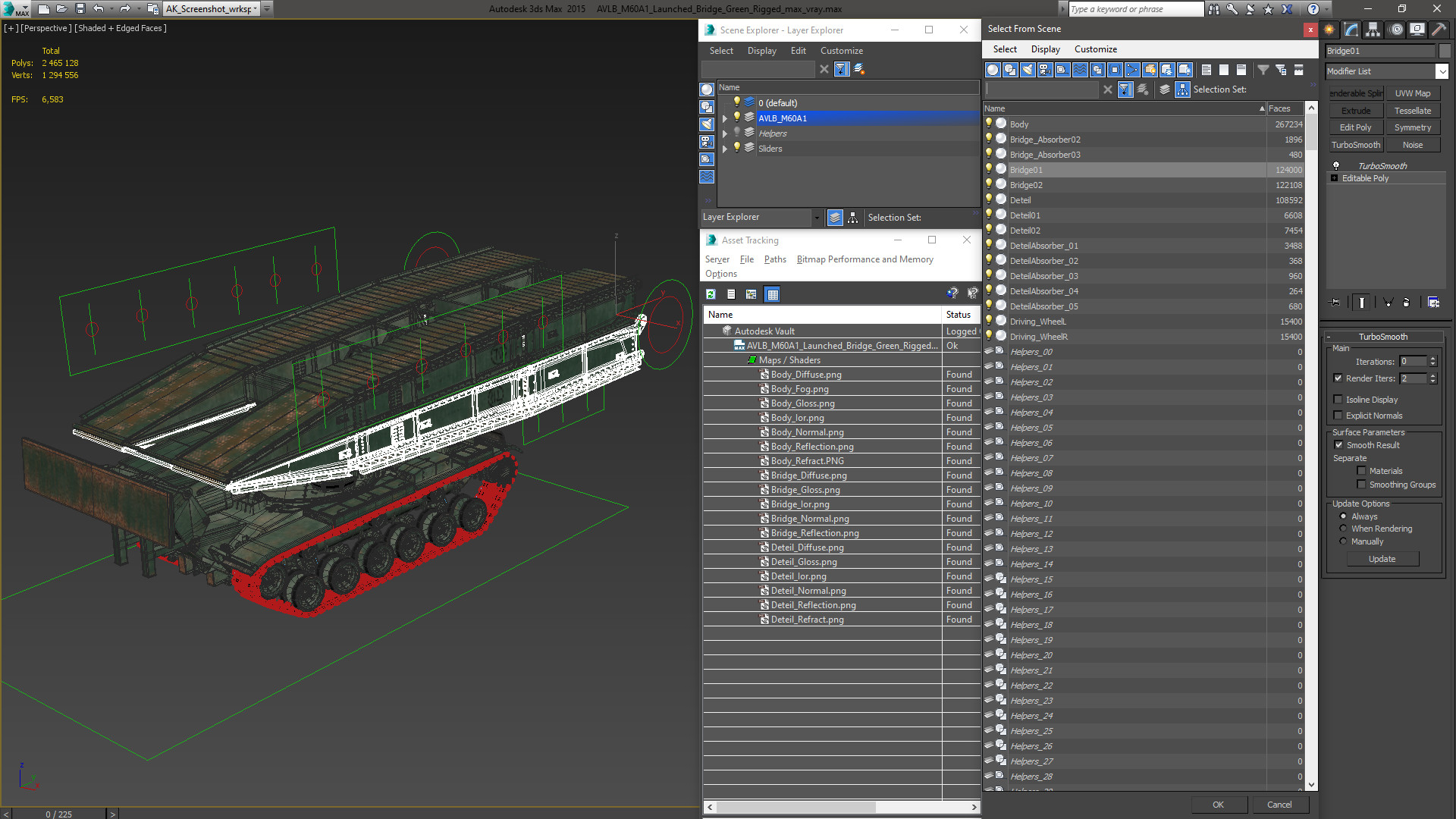This screenshot has width=1456, height=819.
Task: Toggle Display Cameras filter in Select From Scene
Action: pyautogui.click(x=1045, y=70)
